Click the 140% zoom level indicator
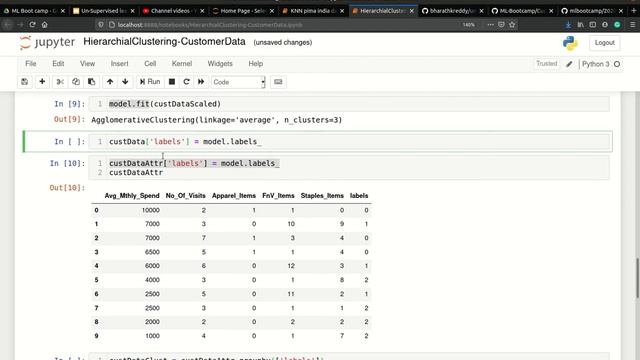This screenshot has width=640, height=360. click(x=469, y=25)
